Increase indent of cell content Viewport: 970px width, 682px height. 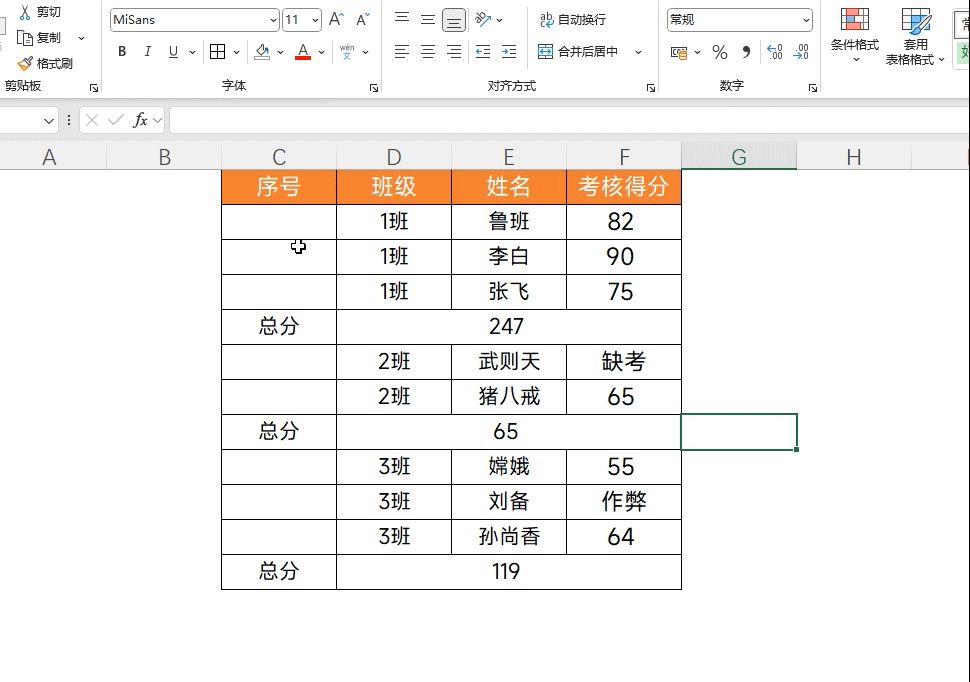(x=509, y=52)
